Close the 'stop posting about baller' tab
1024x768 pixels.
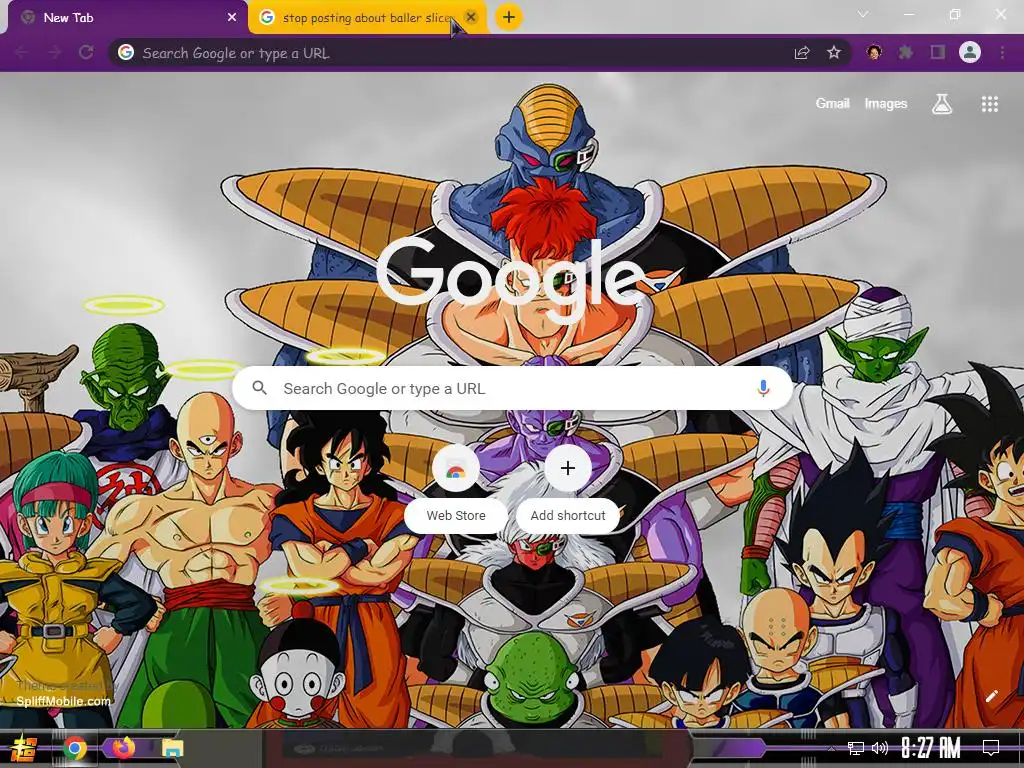(471, 18)
